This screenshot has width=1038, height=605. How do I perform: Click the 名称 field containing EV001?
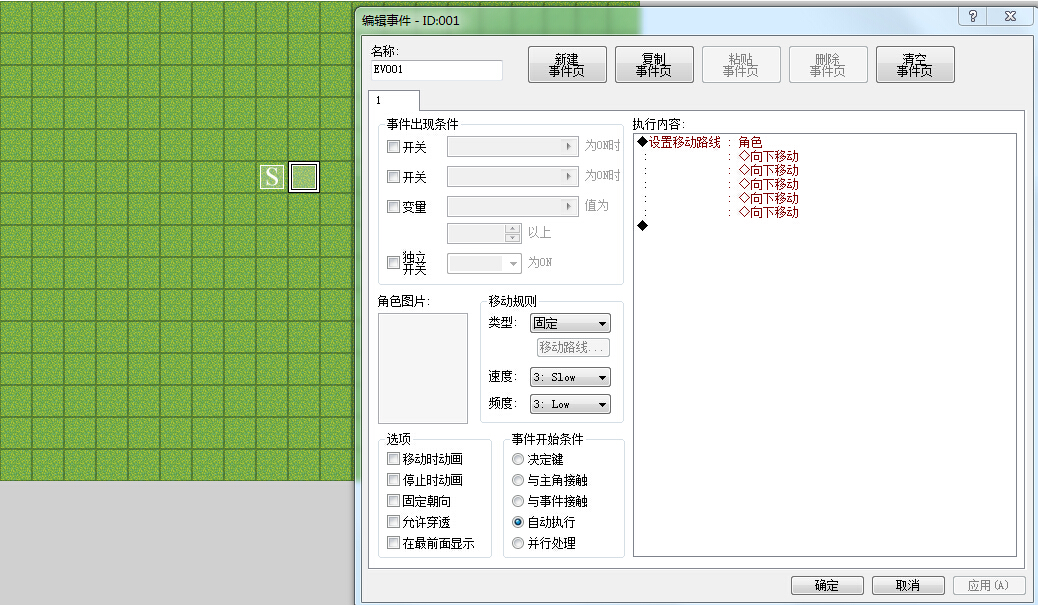click(x=436, y=70)
